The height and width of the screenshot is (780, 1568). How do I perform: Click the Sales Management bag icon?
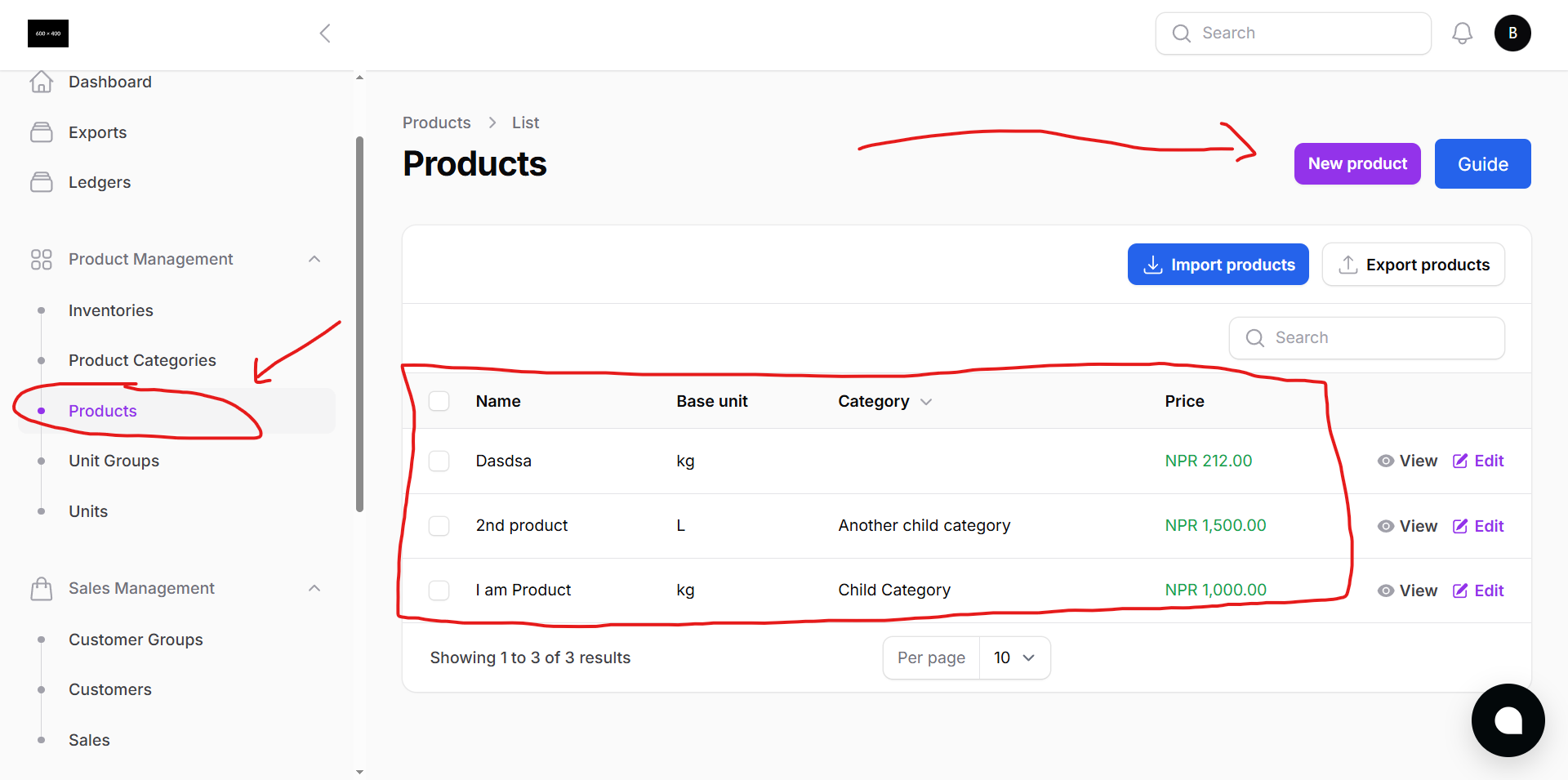42,588
